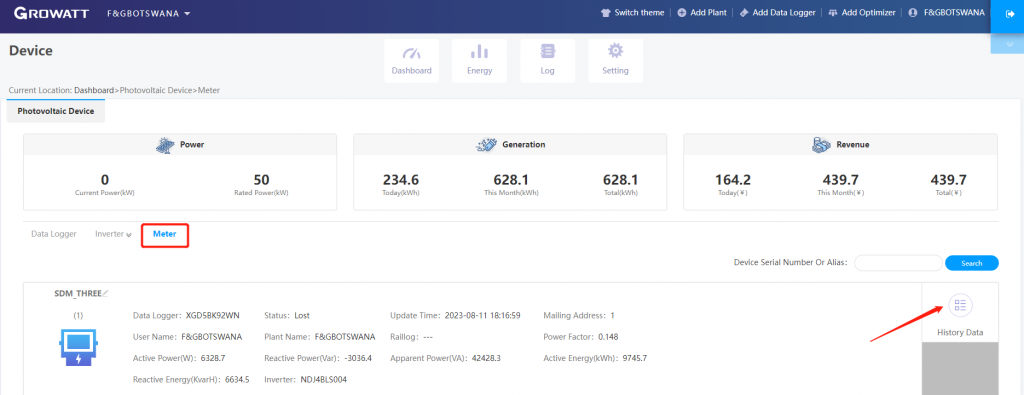
Task: Go to Dashboard in breadcrumb
Action: (x=94, y=90)
